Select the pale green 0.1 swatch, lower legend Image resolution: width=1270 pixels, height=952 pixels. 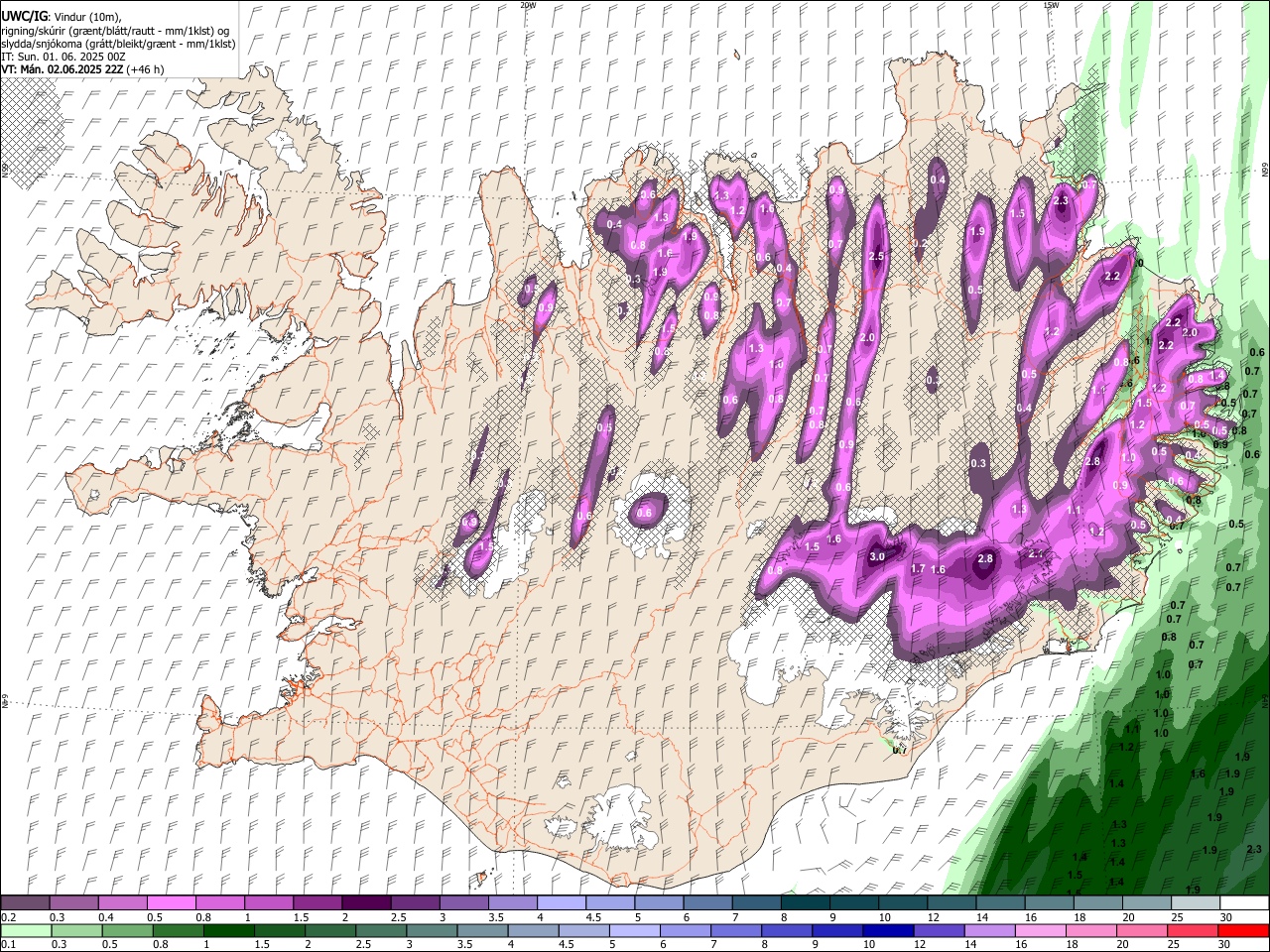tap(26, 931)
